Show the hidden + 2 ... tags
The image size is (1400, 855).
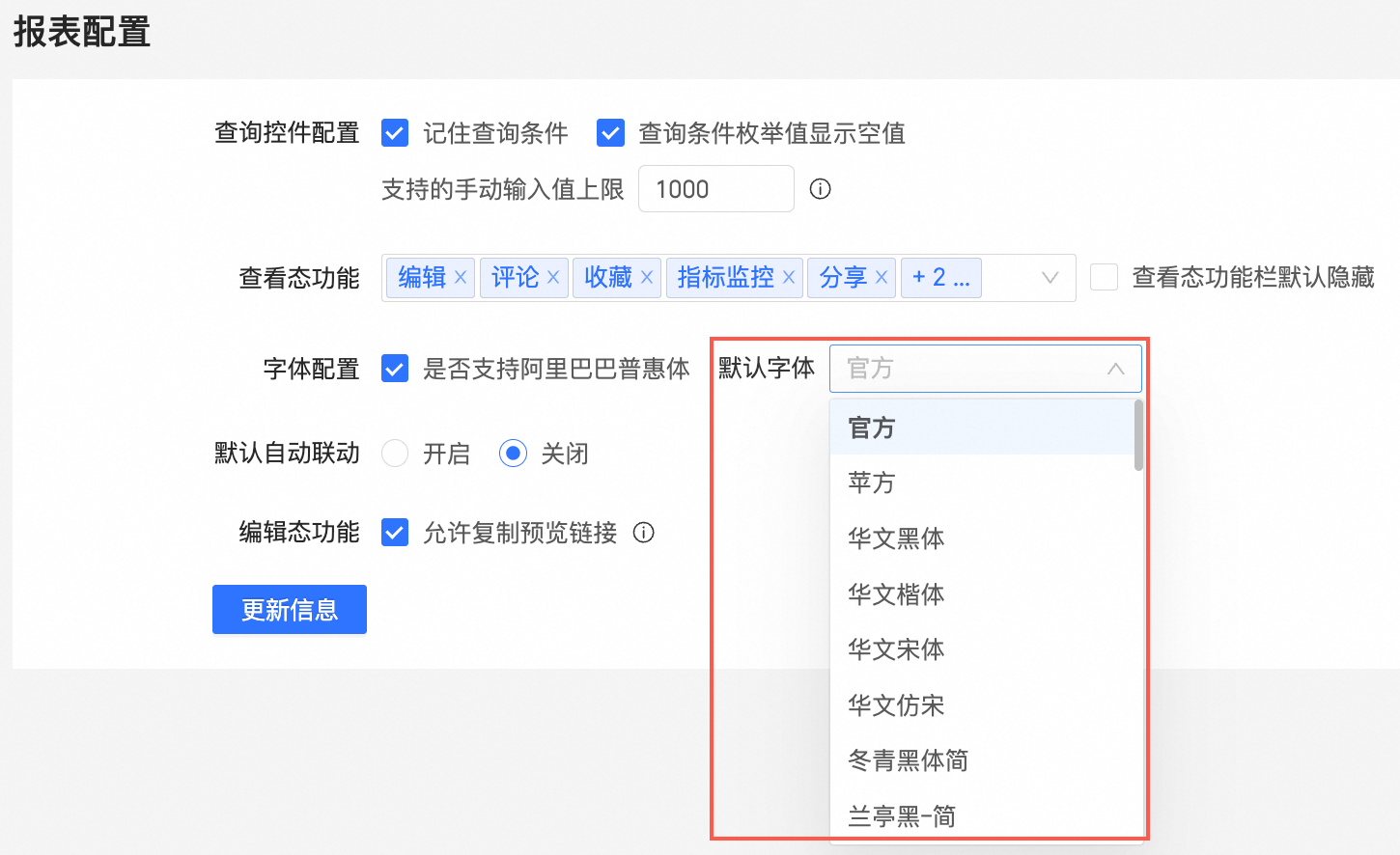(x=941, y=278)
